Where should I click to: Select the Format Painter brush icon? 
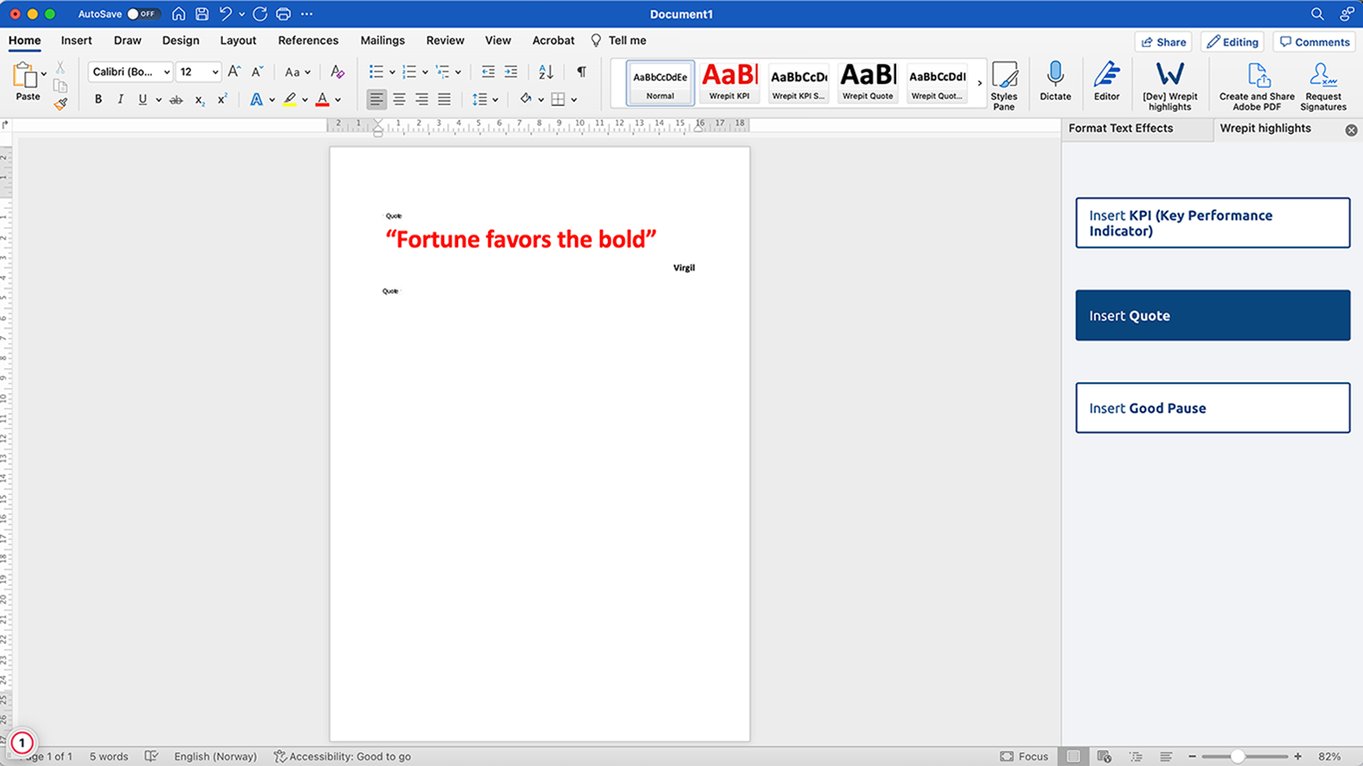(x=60, y=103)
